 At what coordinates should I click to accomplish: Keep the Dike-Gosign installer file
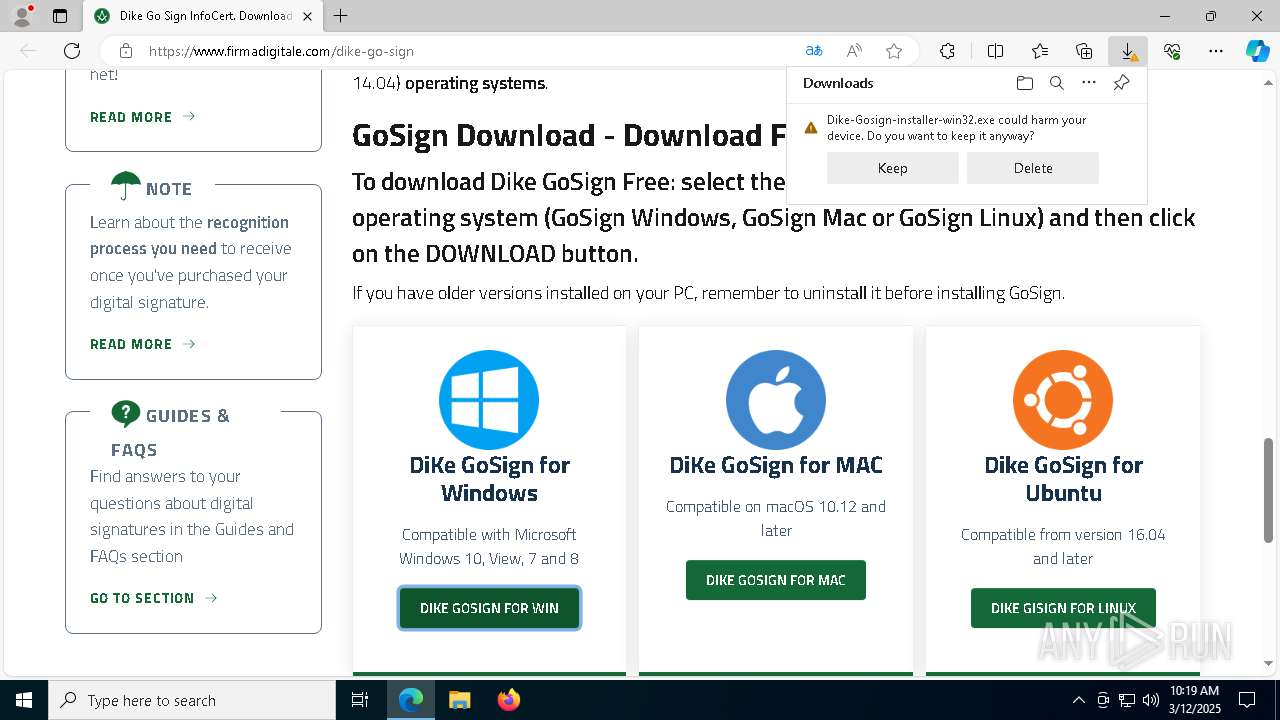coord(892,168)
